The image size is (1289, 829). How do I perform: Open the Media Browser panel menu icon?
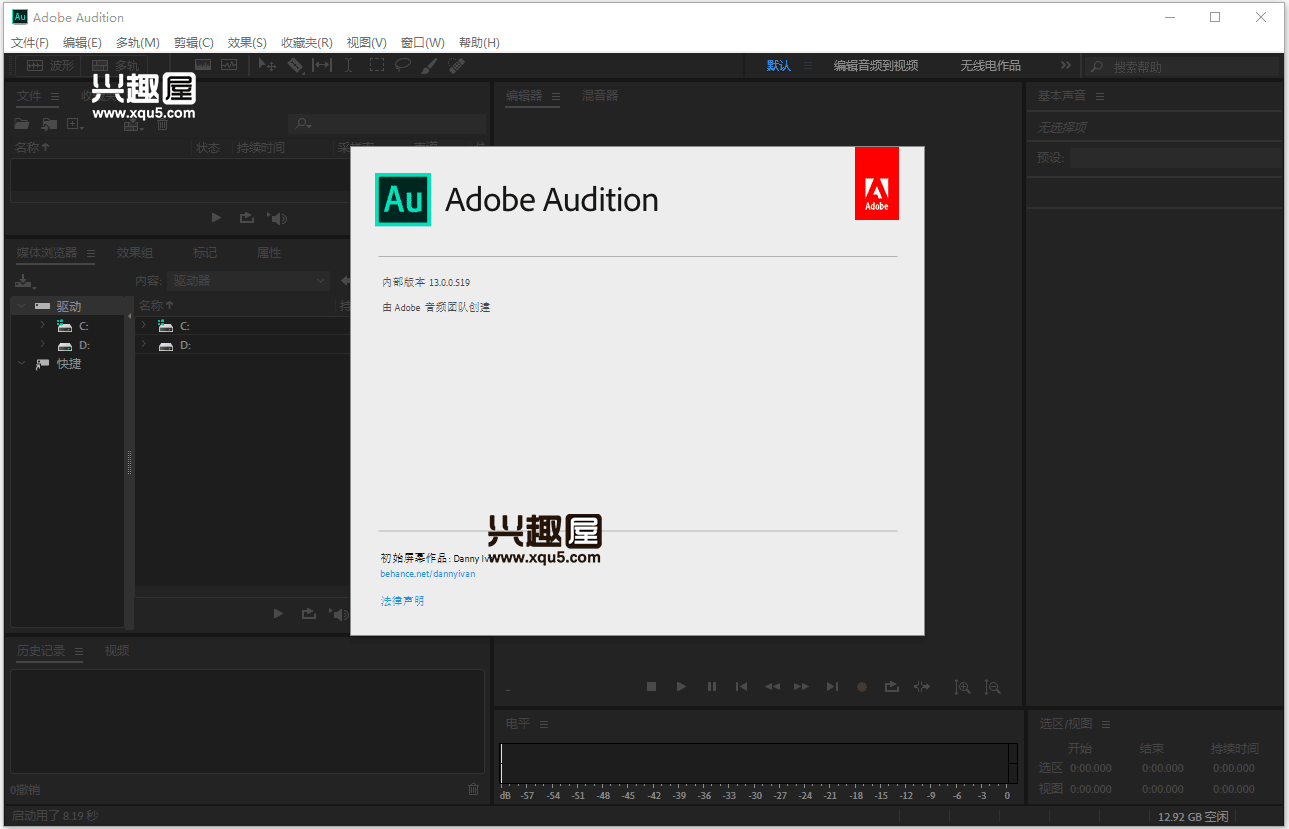click(x=90, y=253)
